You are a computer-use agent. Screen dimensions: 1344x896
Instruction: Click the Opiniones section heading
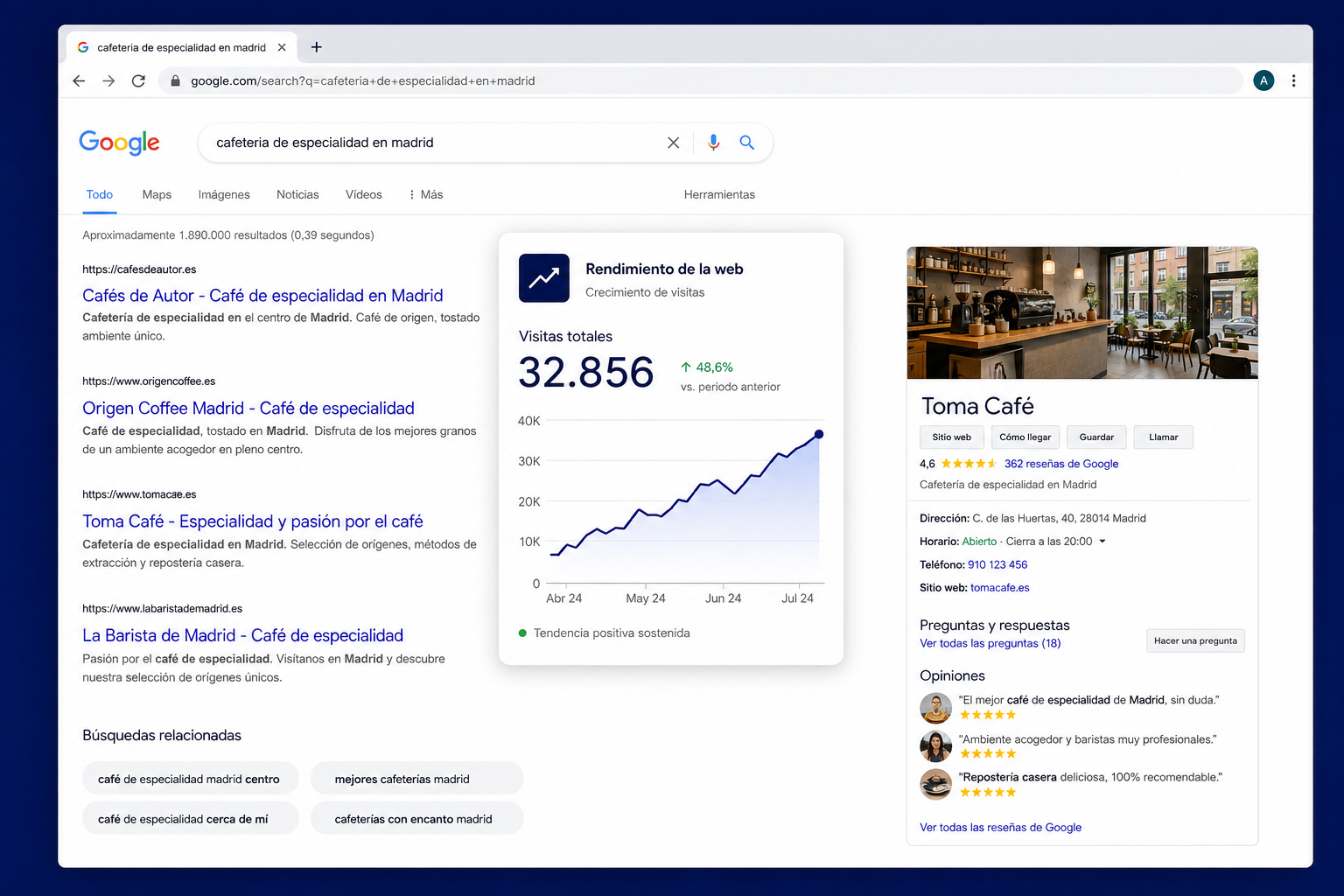[x=952, y=675]
